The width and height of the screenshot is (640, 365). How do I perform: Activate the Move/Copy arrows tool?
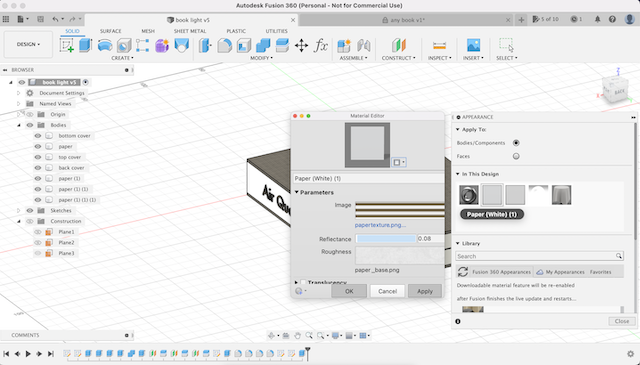301,45
